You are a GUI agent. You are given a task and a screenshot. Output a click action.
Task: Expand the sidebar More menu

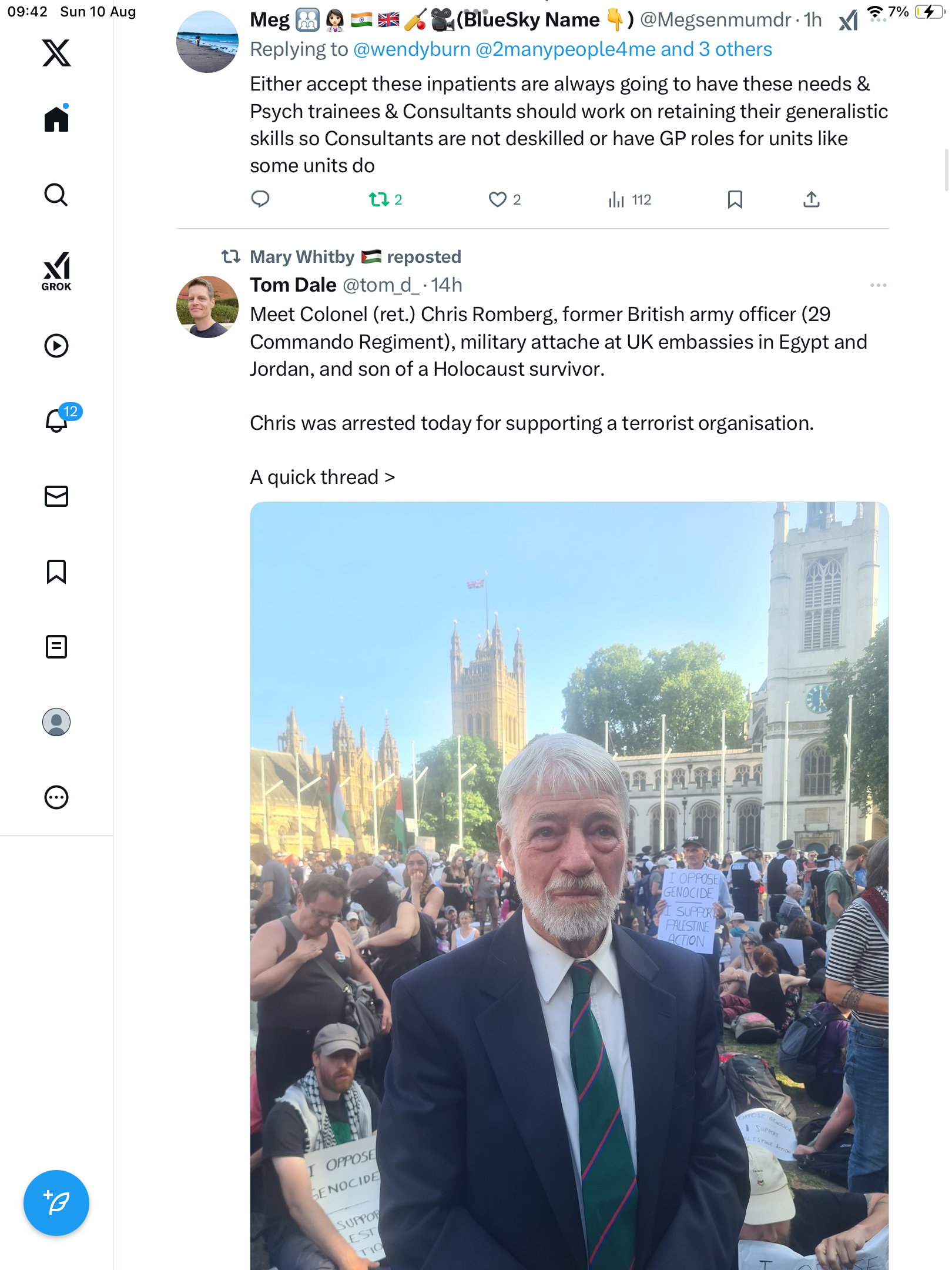[x=56, y=797]
